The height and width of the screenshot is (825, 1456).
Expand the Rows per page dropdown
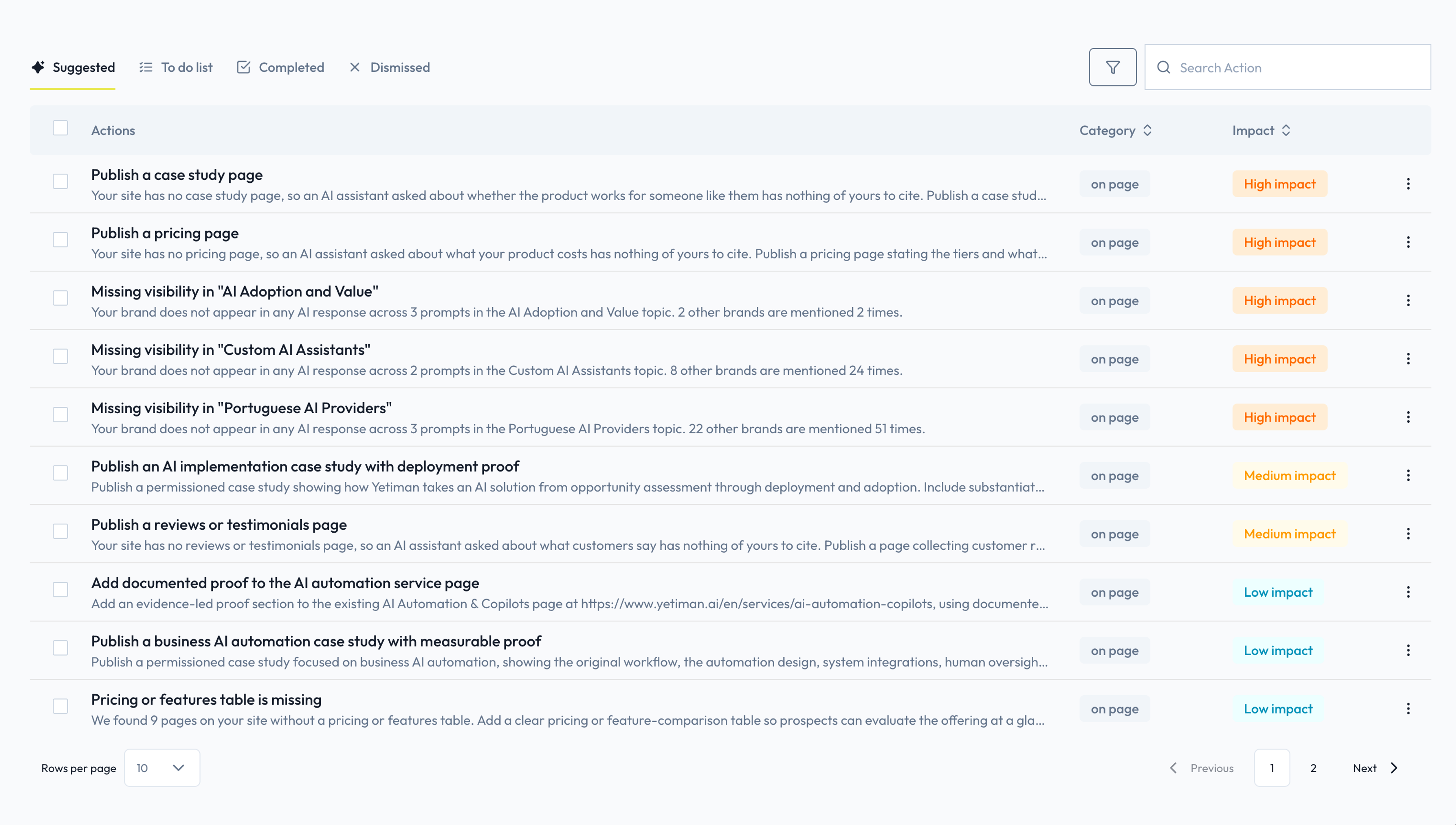tap(162, 768)
